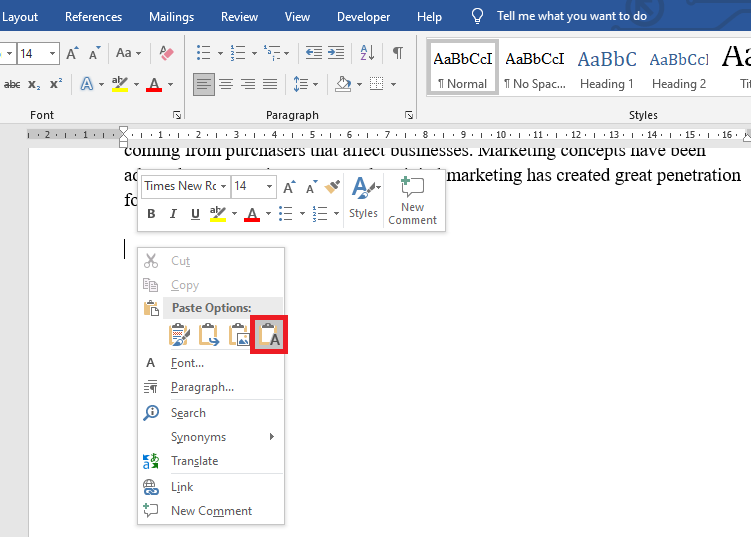751x537 pixels.
Task: Toggle show paragraph marks
Action: click(x=398, y=53)
